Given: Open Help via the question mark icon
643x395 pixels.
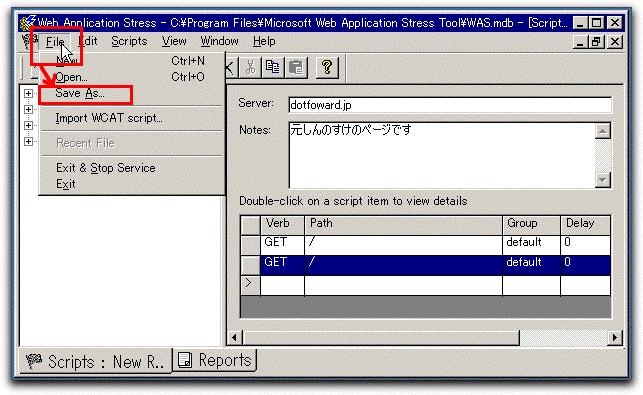Looking at the screenshot, I should click(x=327, y=67).
